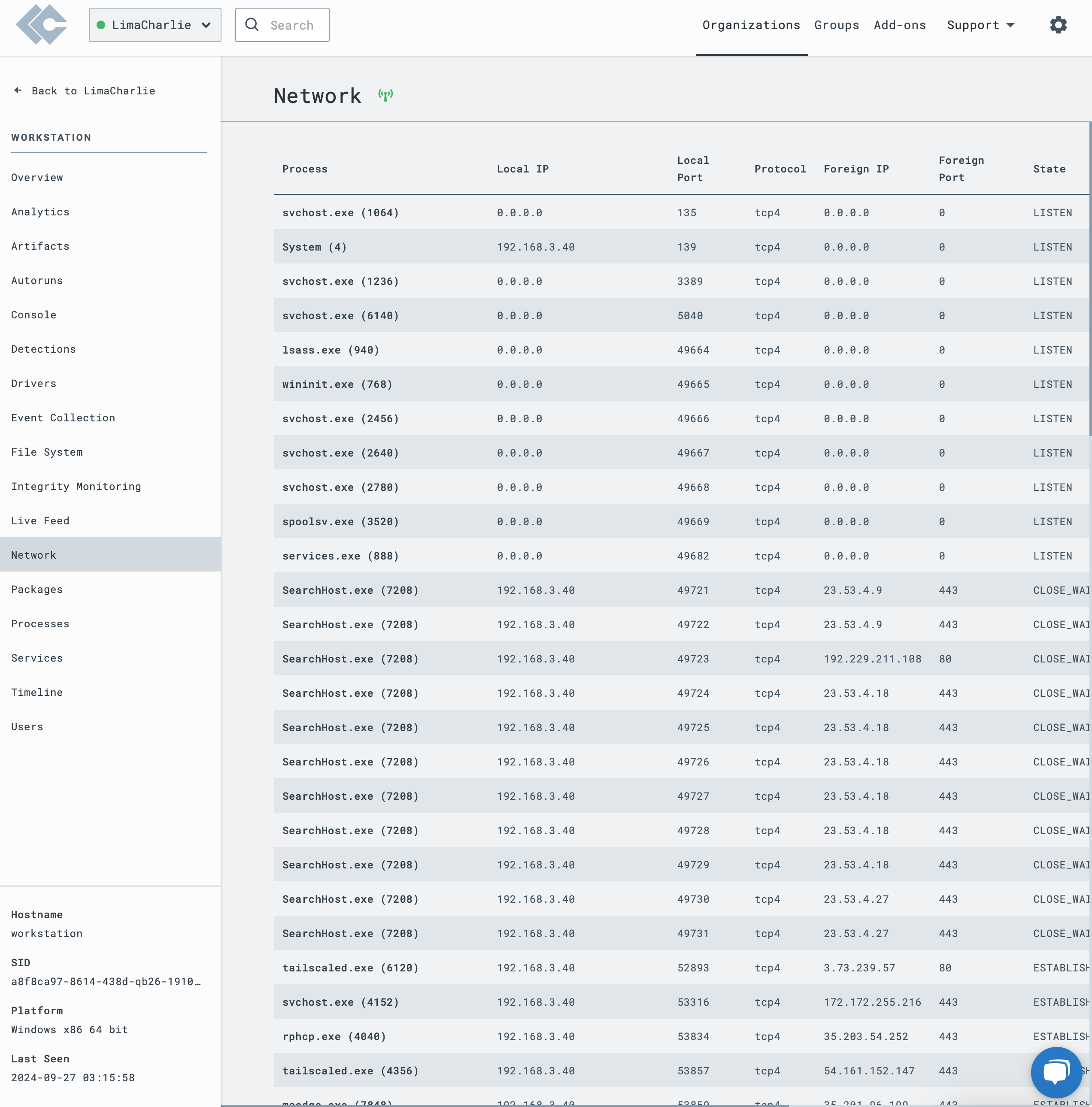1092x1107 pixels.
Task: Select the System (4) process row
Action: [681, 247]
